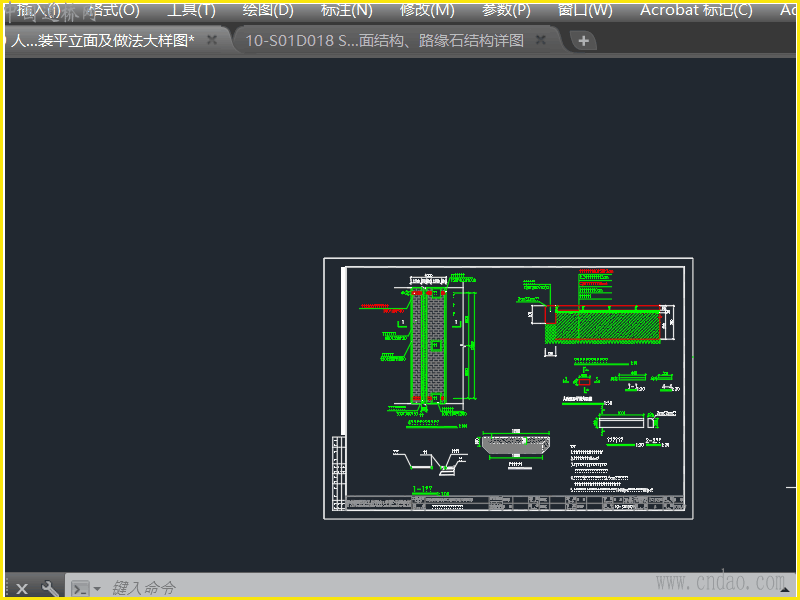Open the 绘图(D) menu
Viewport: 800px width, 600px height.
point(268,10)
